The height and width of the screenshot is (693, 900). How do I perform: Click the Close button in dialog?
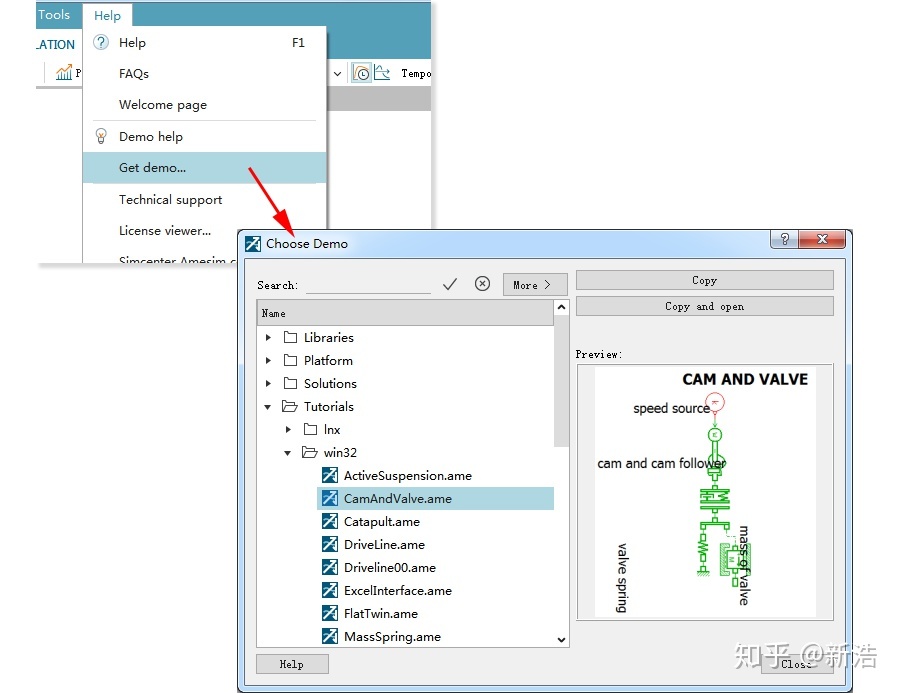[797, 664]
